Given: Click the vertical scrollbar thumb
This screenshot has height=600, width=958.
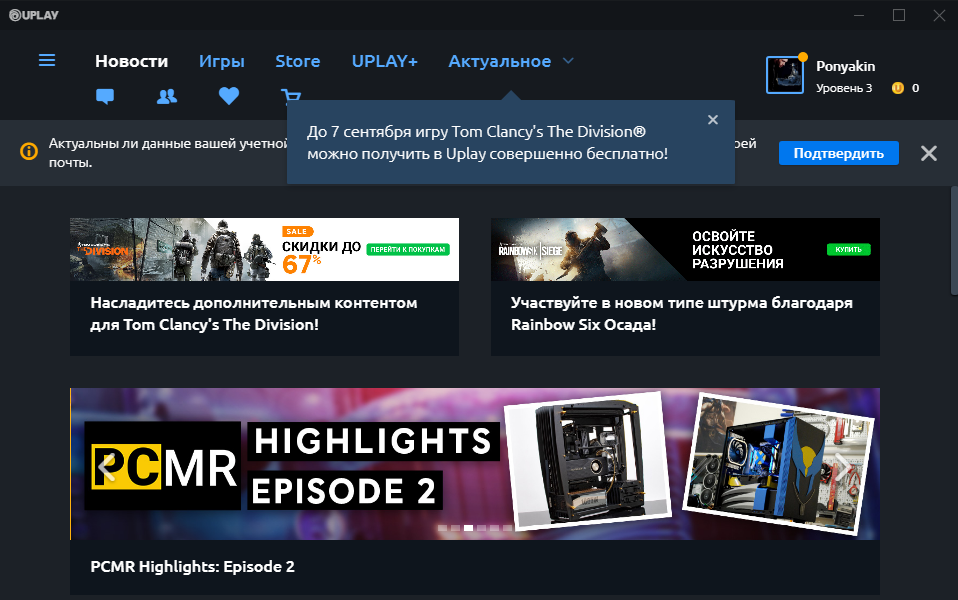Looking at the screenshot, I should (x=954, y=241).
